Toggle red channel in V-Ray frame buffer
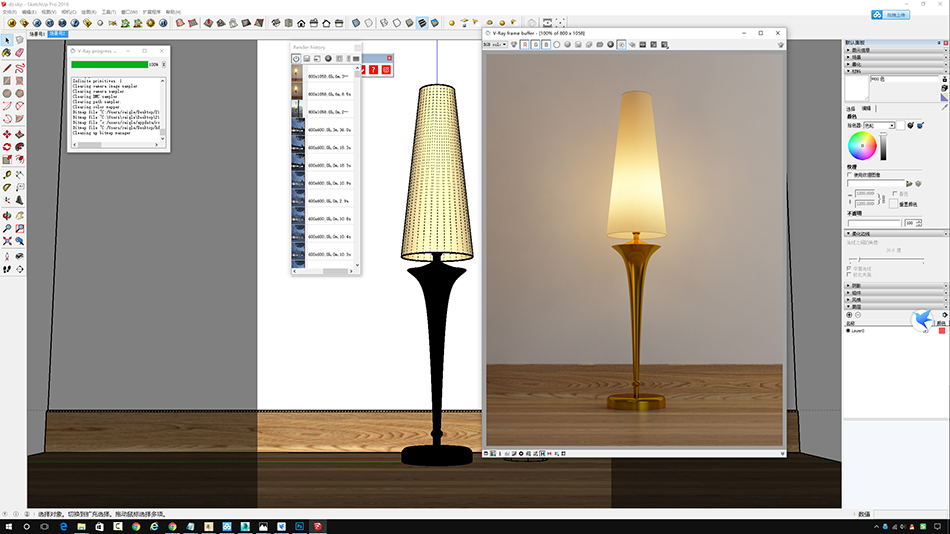Screen dimensions: 950x534 [525, 45]
